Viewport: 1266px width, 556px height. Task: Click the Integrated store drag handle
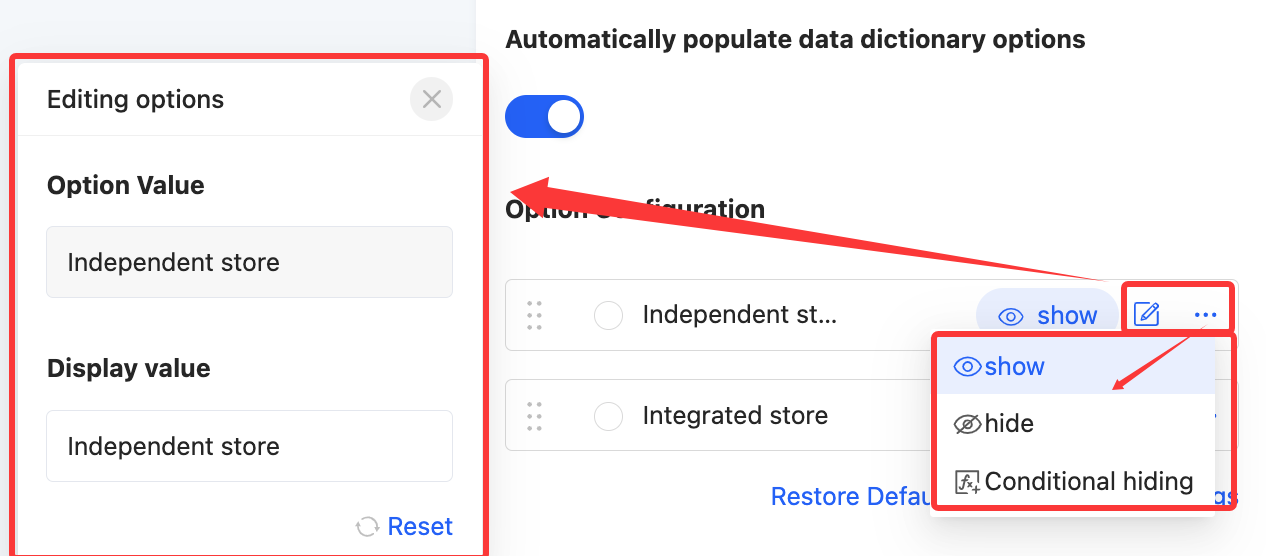tap(534, 415)
